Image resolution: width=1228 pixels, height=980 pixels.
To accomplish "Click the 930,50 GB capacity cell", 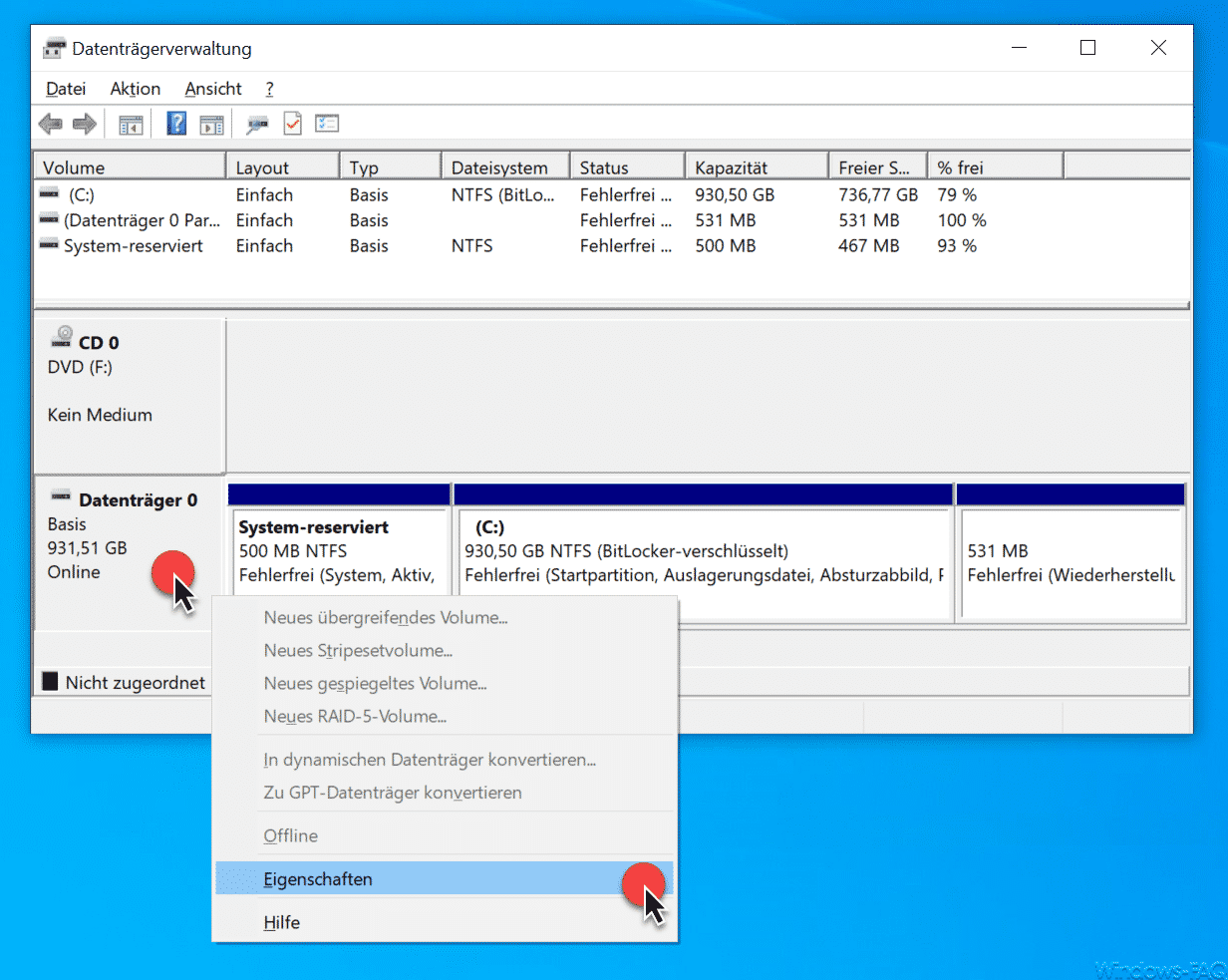I will click(735, 194).
